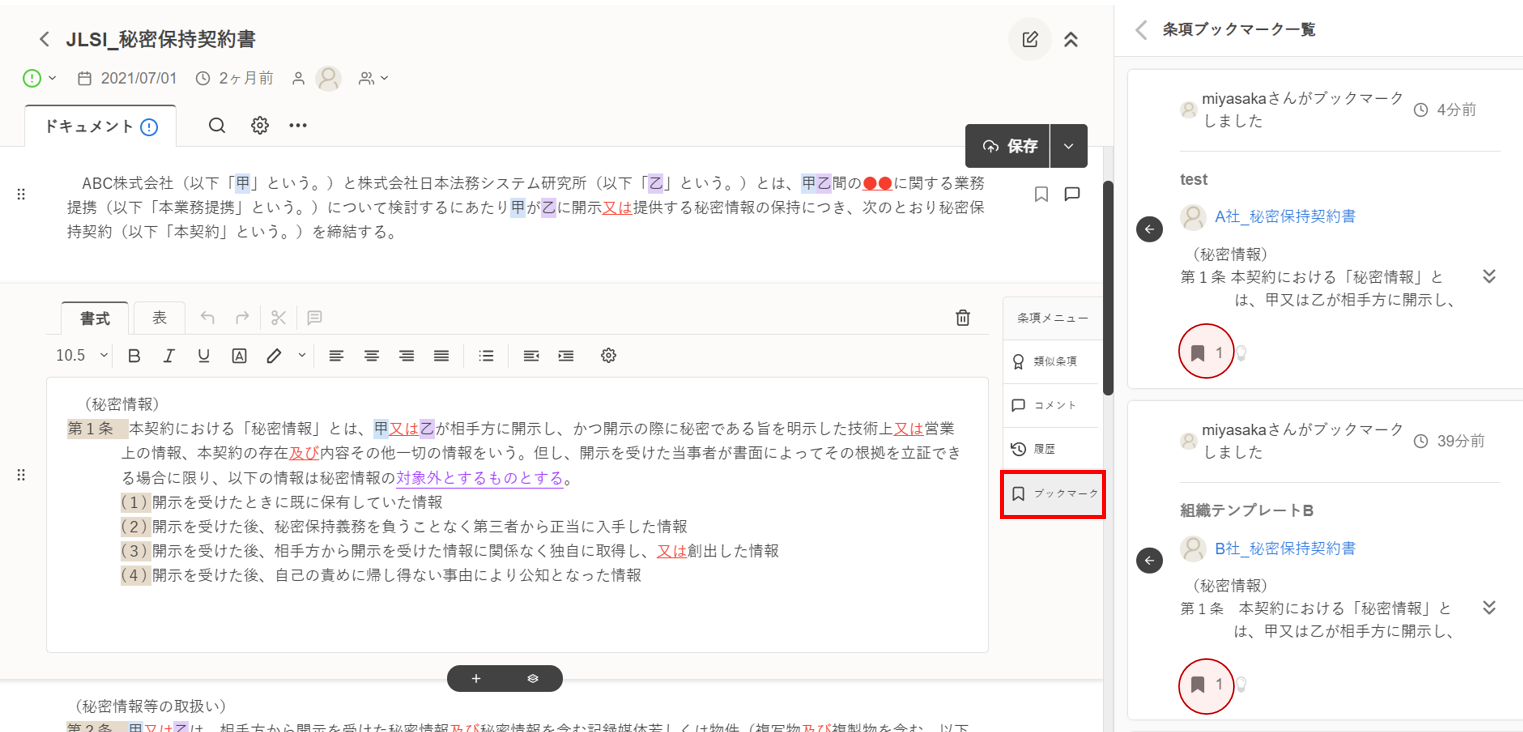Open ブックマーク in the clause menu
1523x732 pixels.
[1053, 494]
